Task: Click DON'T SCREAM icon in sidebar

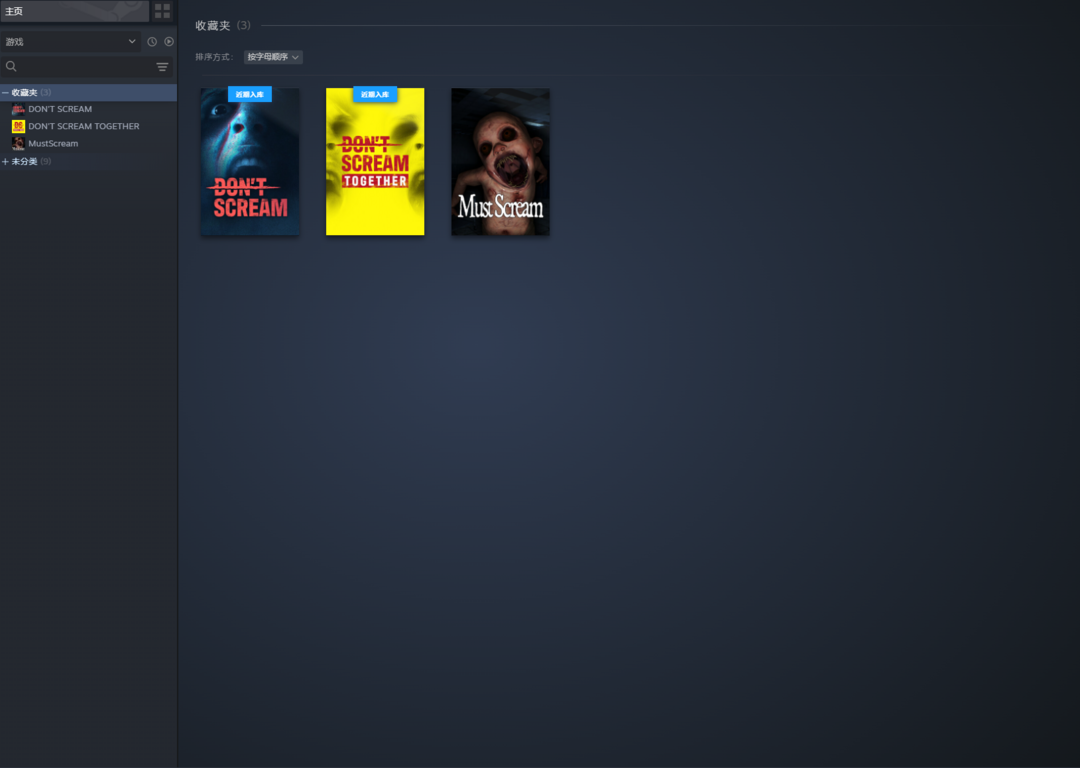Action: (x=18, y=109)
